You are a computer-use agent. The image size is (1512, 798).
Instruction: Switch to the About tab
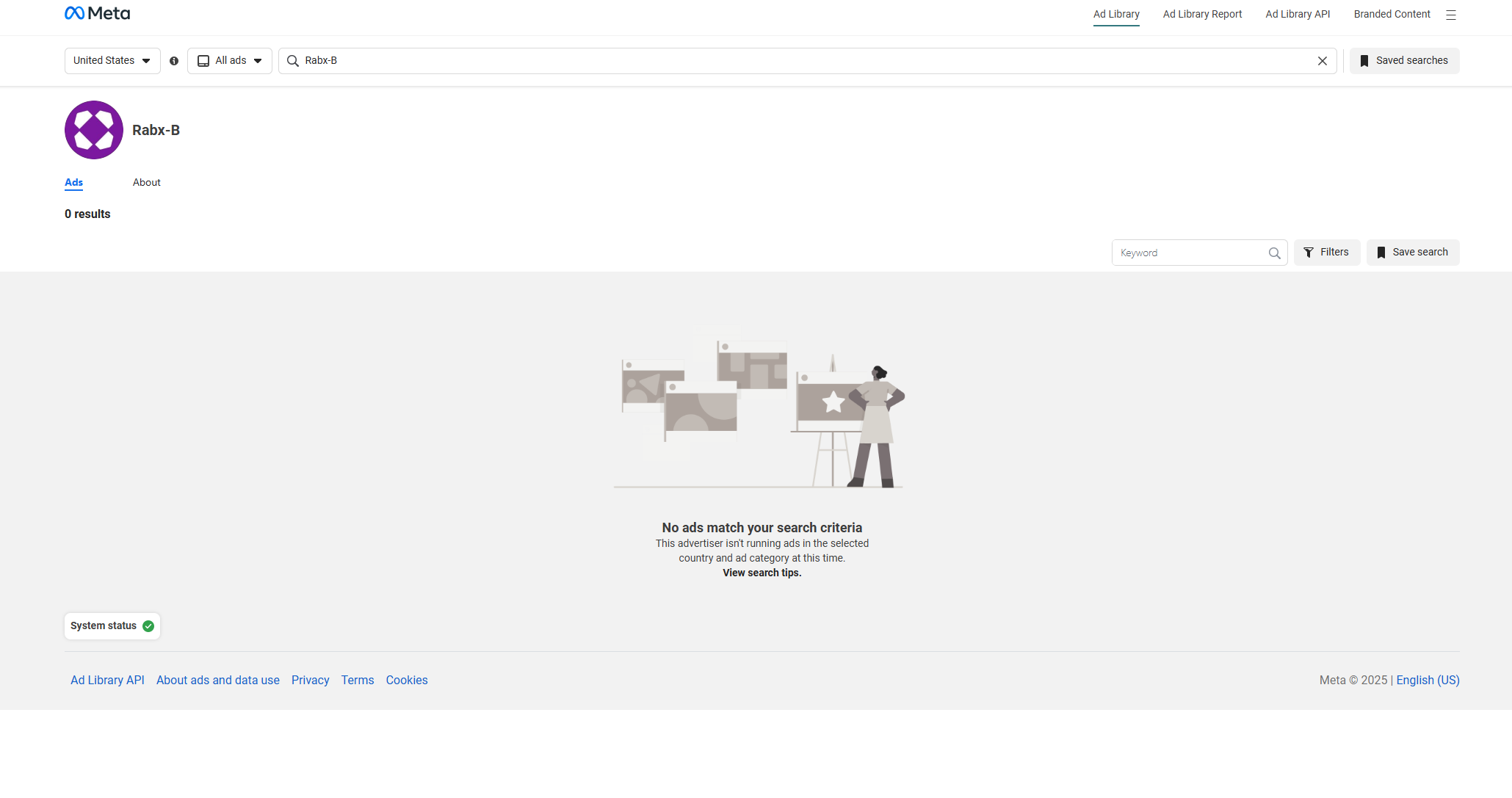147,182
